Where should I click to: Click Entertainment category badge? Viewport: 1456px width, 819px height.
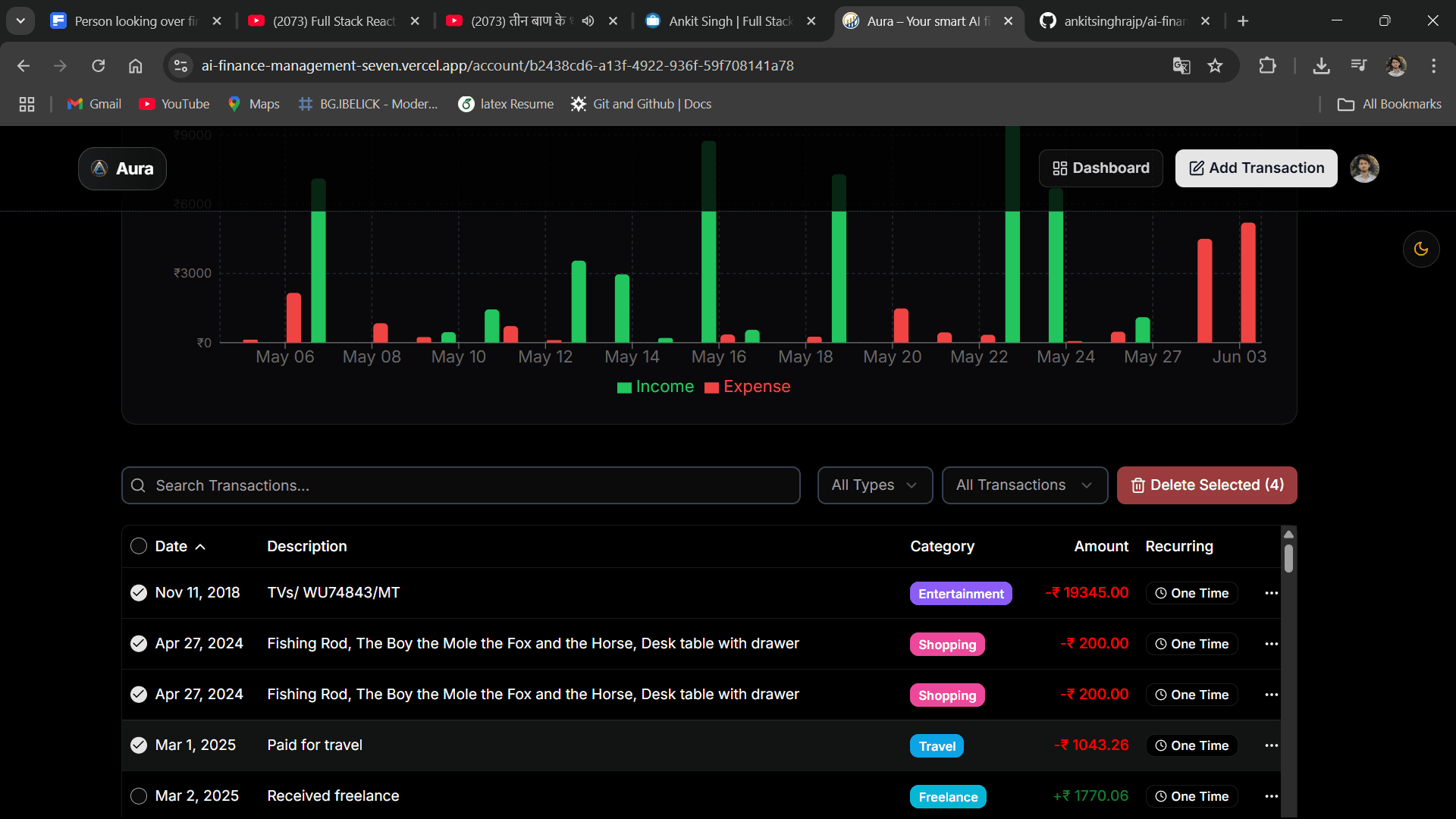[x=961, y=594]
